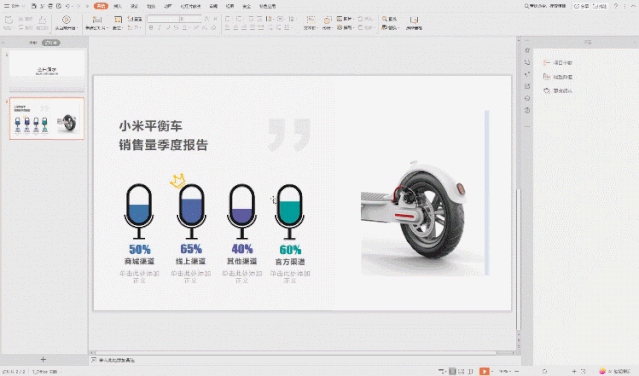Screen dimensions: 639x376
Task: Open the Slide Show ribbon tab
Action: coord(190,6)
